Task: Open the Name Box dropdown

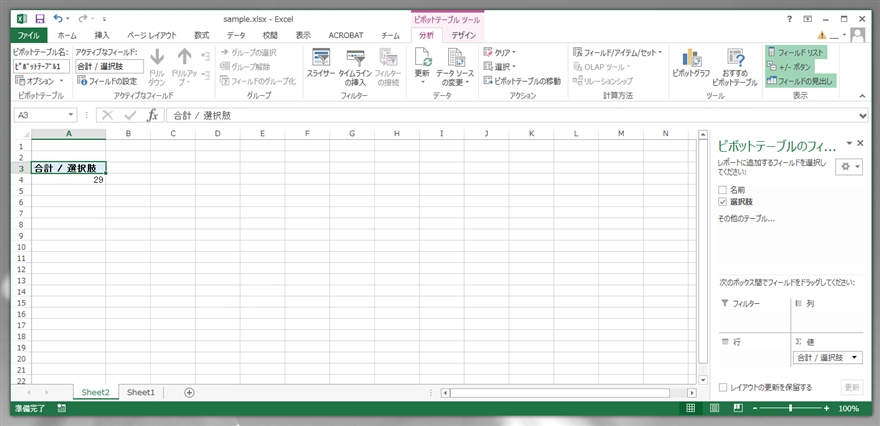Action: 71,115
